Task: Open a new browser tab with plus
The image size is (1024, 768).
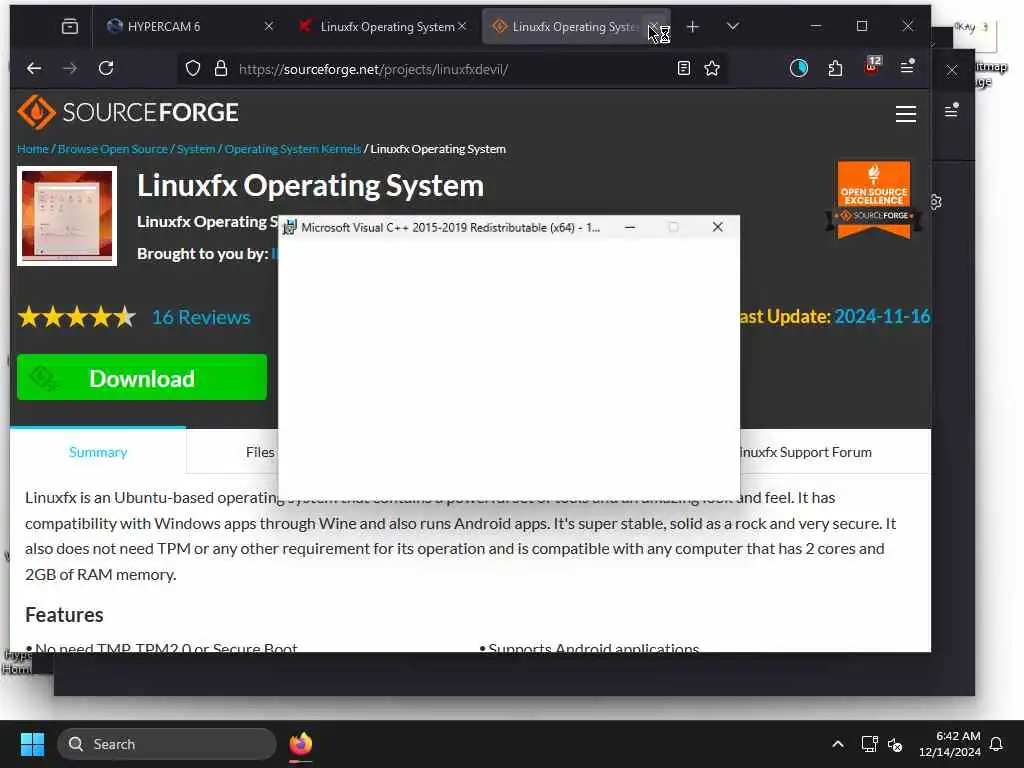Action: [692, 26]
